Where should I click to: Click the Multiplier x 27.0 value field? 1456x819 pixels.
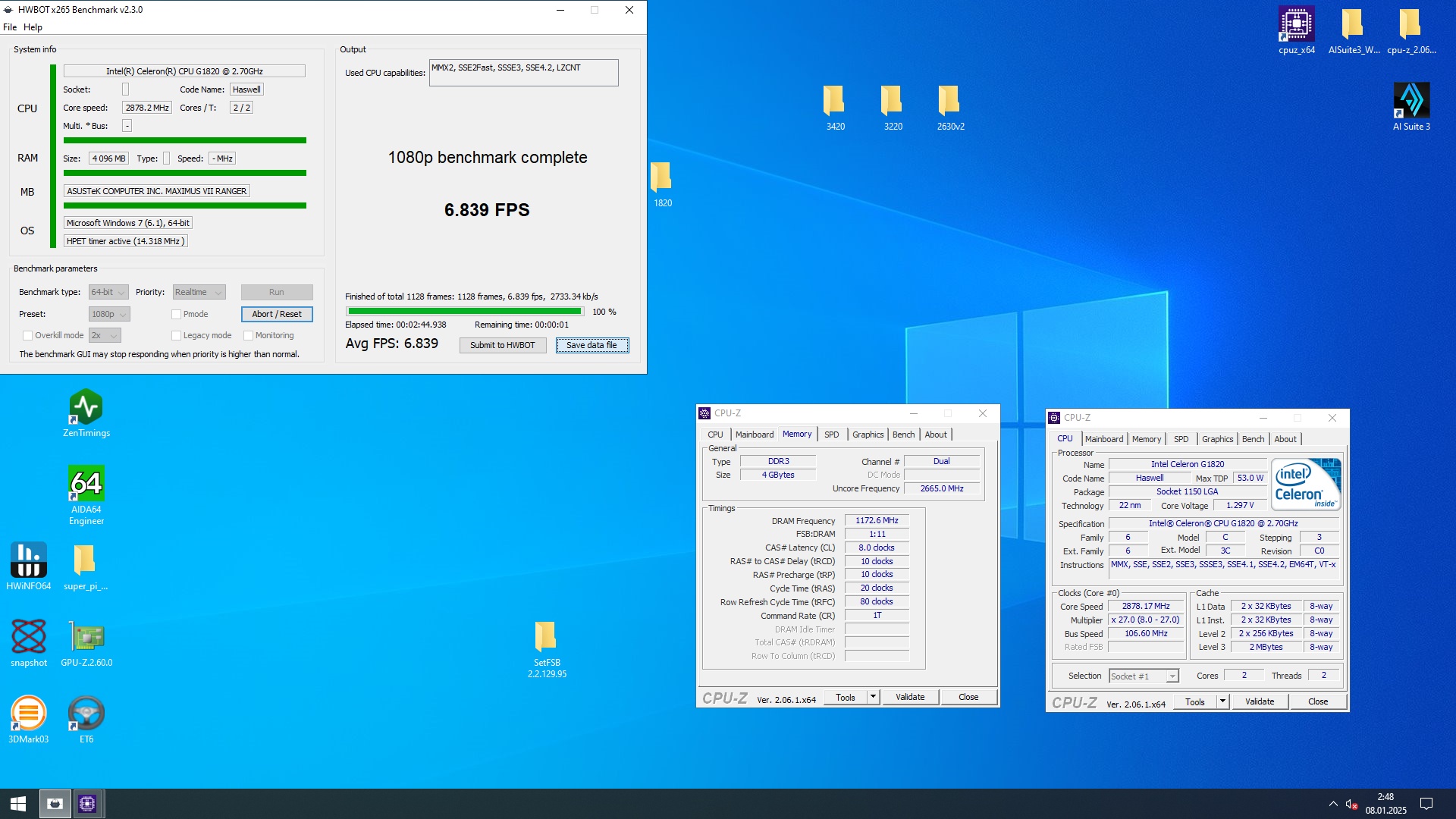click(x=1146, y=620)
